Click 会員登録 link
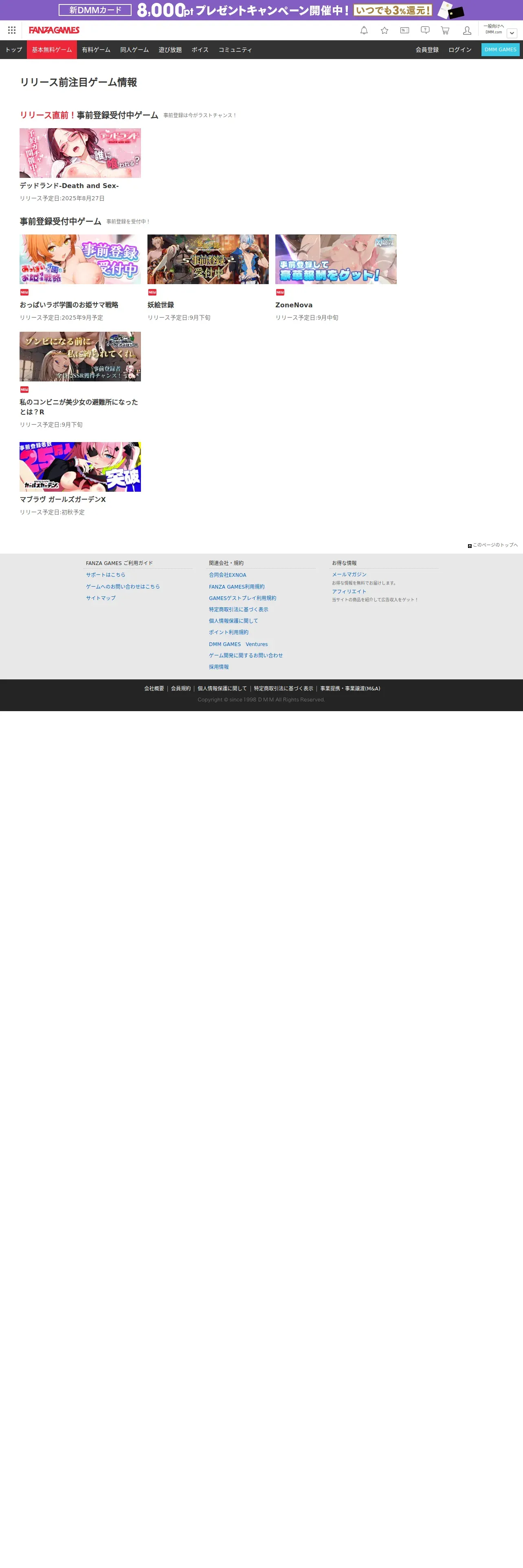The image size is (523, 1568). pyautogui.click(x=427, y=50)
